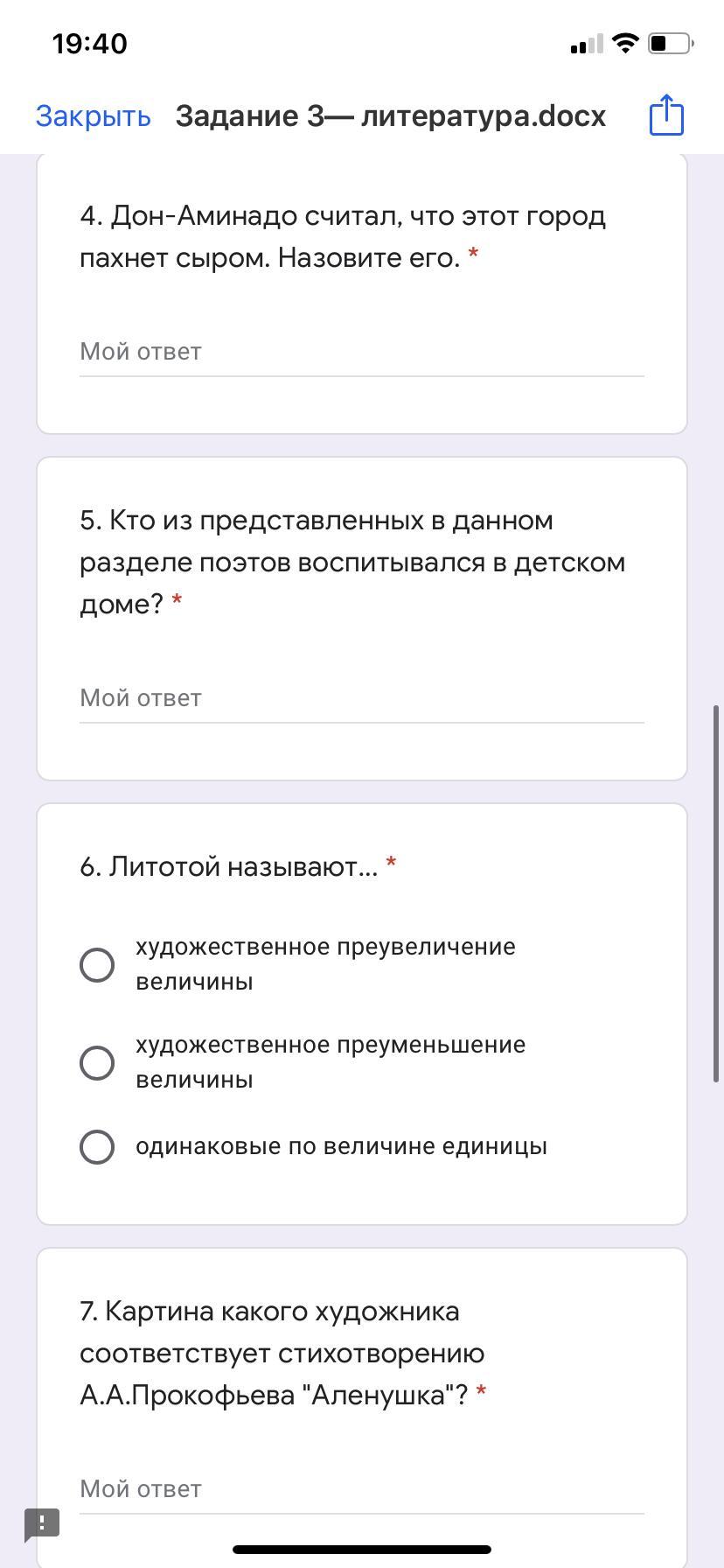Tap question 5 text about детском доме
The image size is (724, 1568).
pos(352,562)
